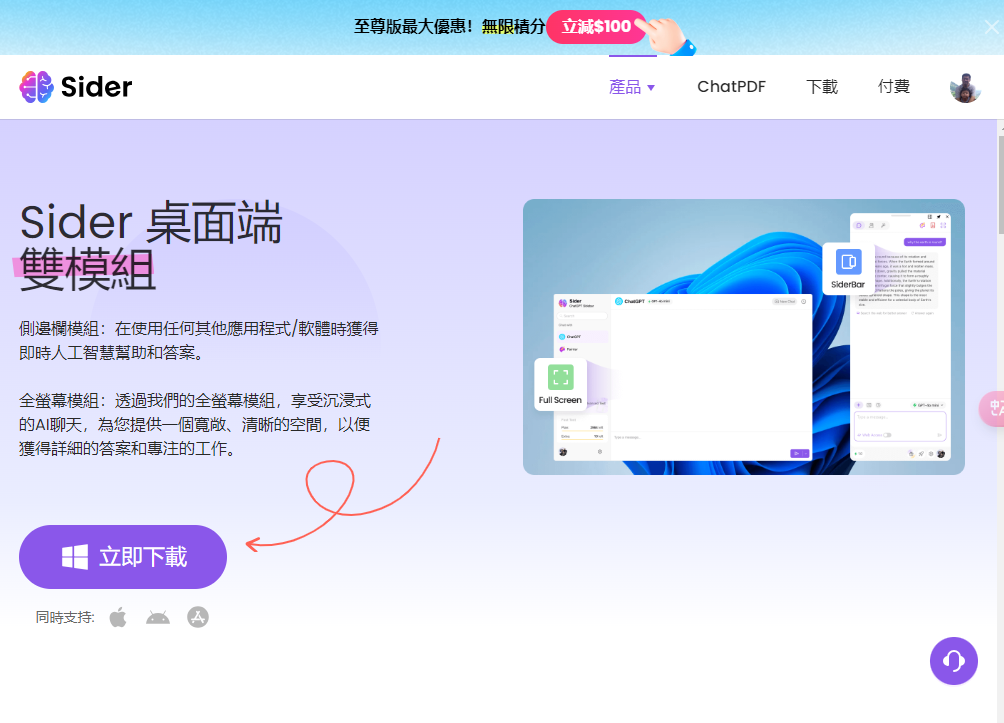Click the 雙模組 heading text

click(x=87, y=270)
